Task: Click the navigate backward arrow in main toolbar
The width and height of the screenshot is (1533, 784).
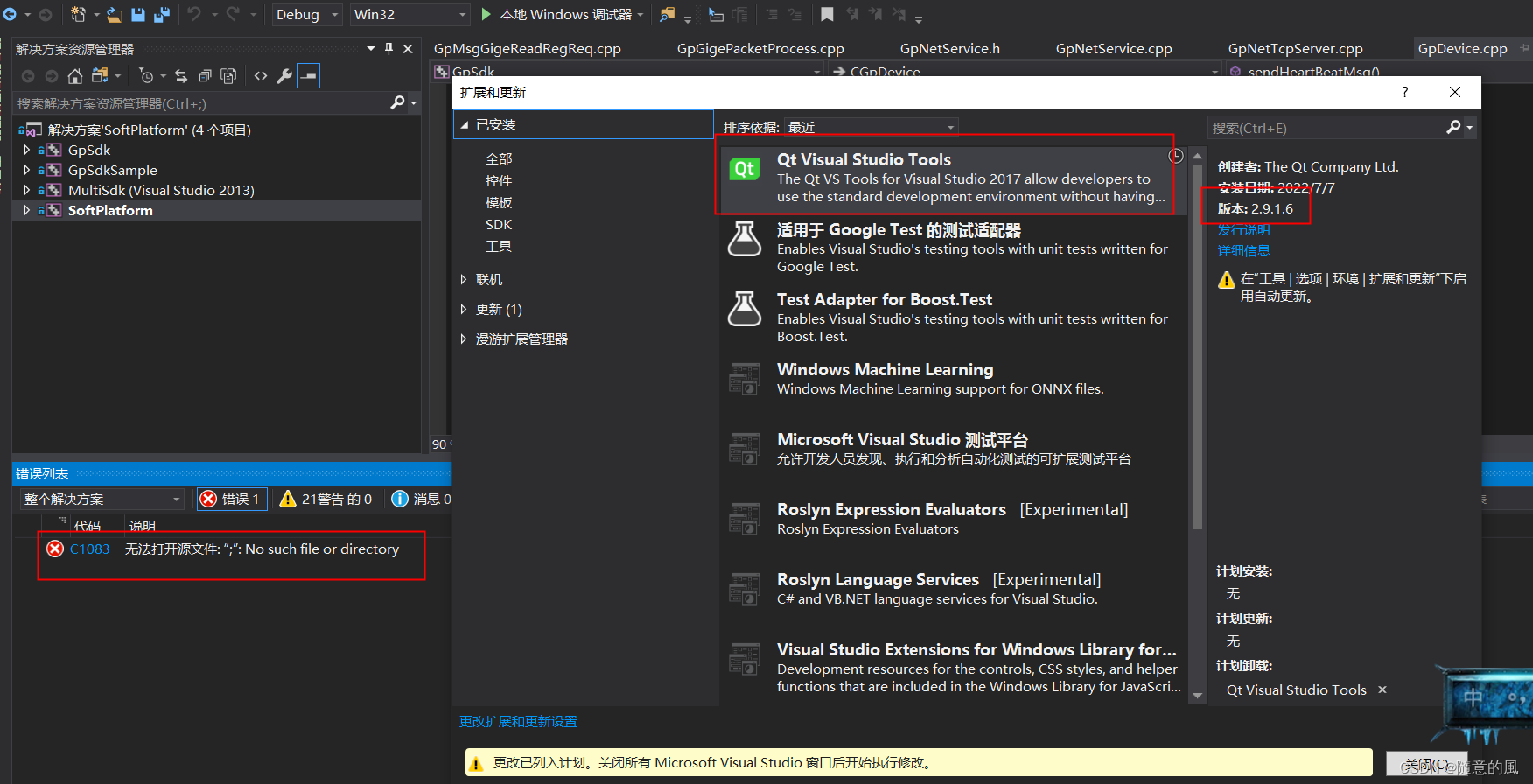Action: (x=10, y=14)
